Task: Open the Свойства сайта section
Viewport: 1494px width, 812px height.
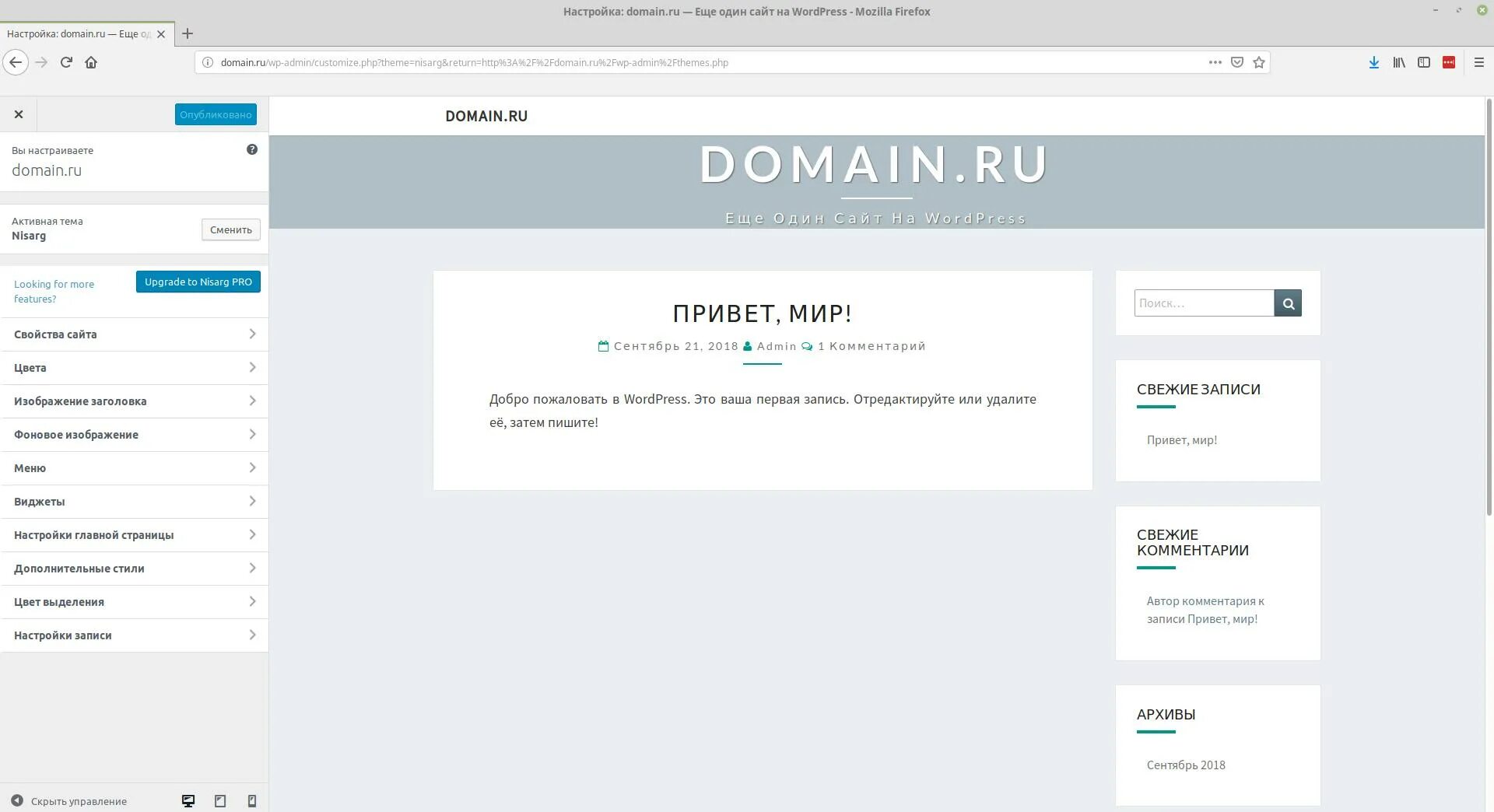Action: (x=135, y=334)
